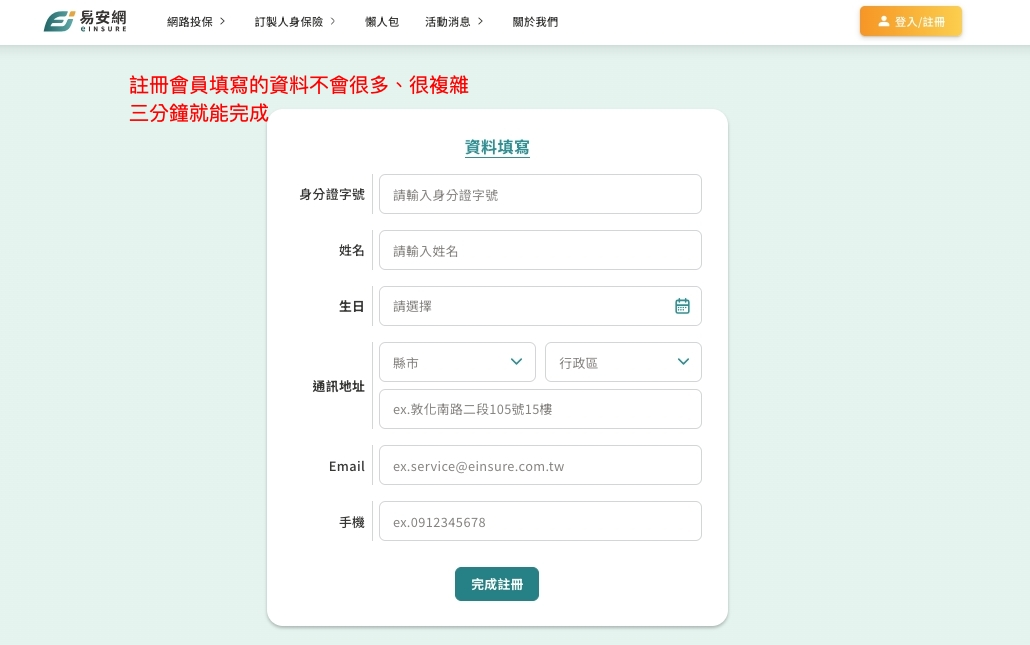Click the 網路投保 chevron arrow
This screenshot has height=645, width=1030.
[x=222, y=21]
